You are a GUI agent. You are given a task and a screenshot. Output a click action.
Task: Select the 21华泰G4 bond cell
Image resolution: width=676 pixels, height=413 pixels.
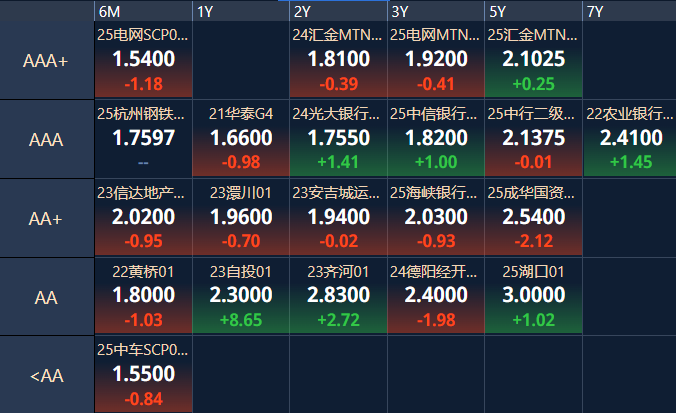point(241,138)
